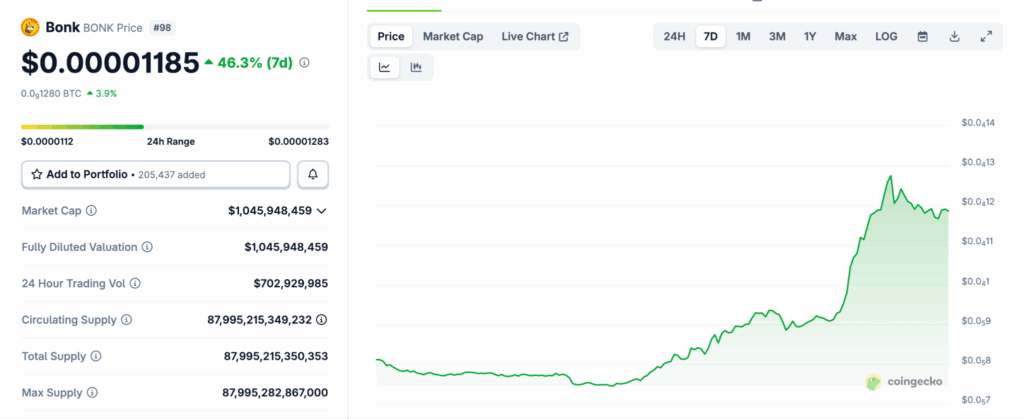Open the Live Chart external link
The width and height of the screenshot is (1024, 419).
tap(534, 37)
